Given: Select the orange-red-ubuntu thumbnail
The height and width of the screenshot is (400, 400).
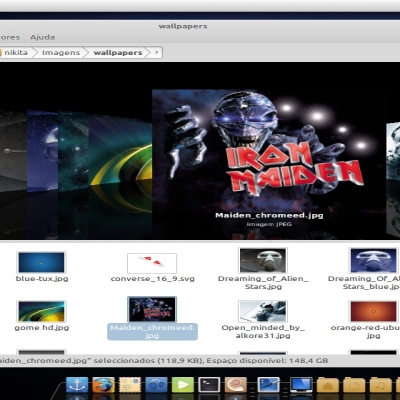Looking at the screenshot, I should 373,311.
